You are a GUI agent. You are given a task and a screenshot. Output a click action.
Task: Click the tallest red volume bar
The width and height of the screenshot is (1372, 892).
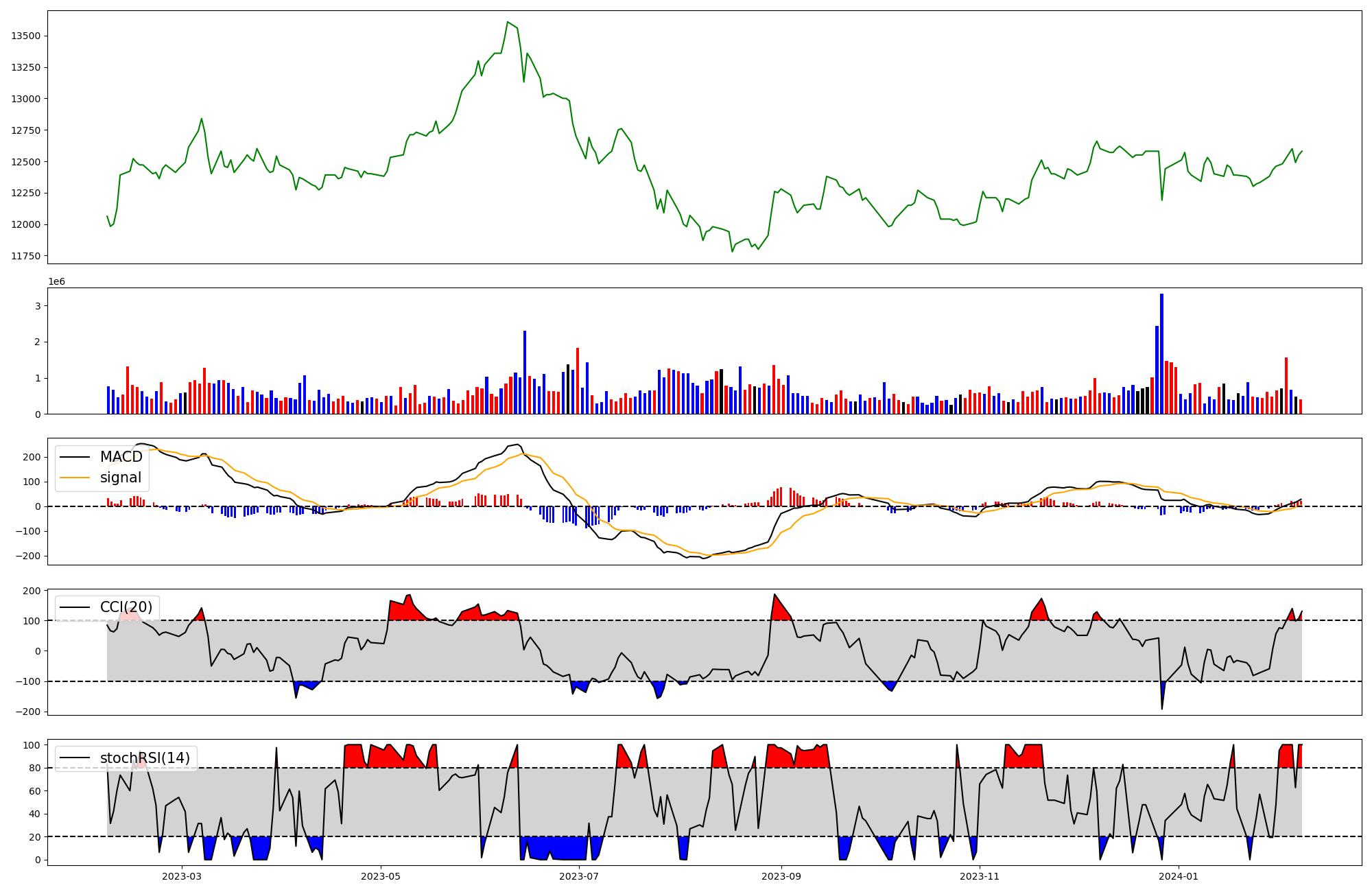(578, 381)
